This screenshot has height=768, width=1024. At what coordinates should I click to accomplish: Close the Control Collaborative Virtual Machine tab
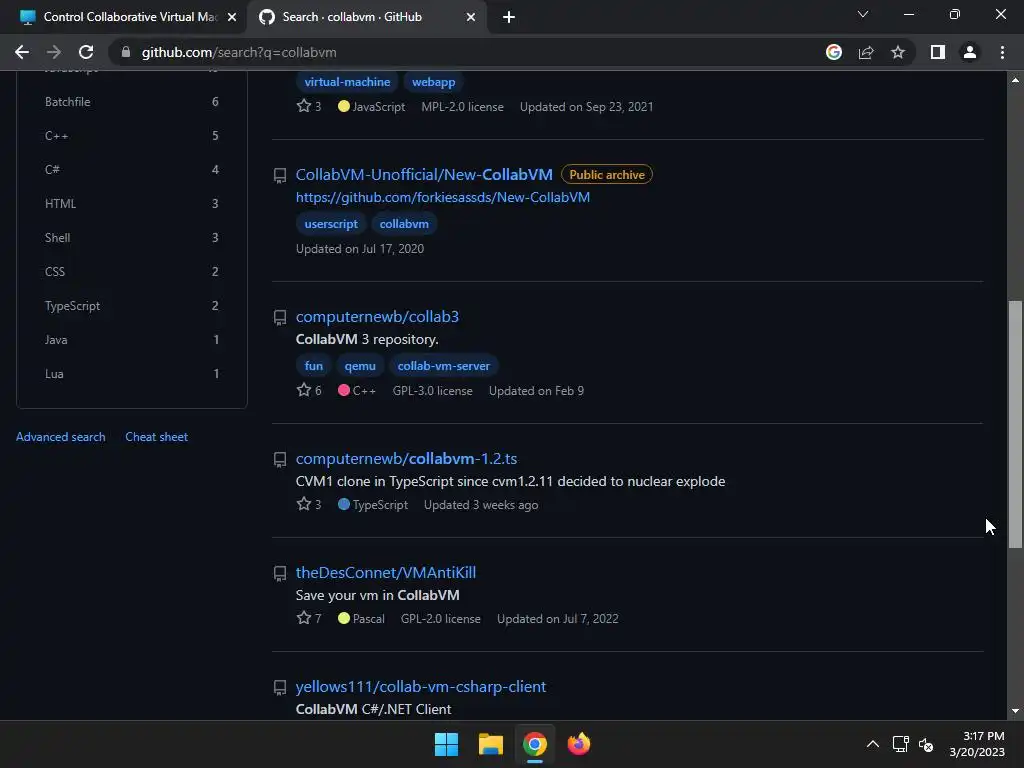(x=232, y=17)
